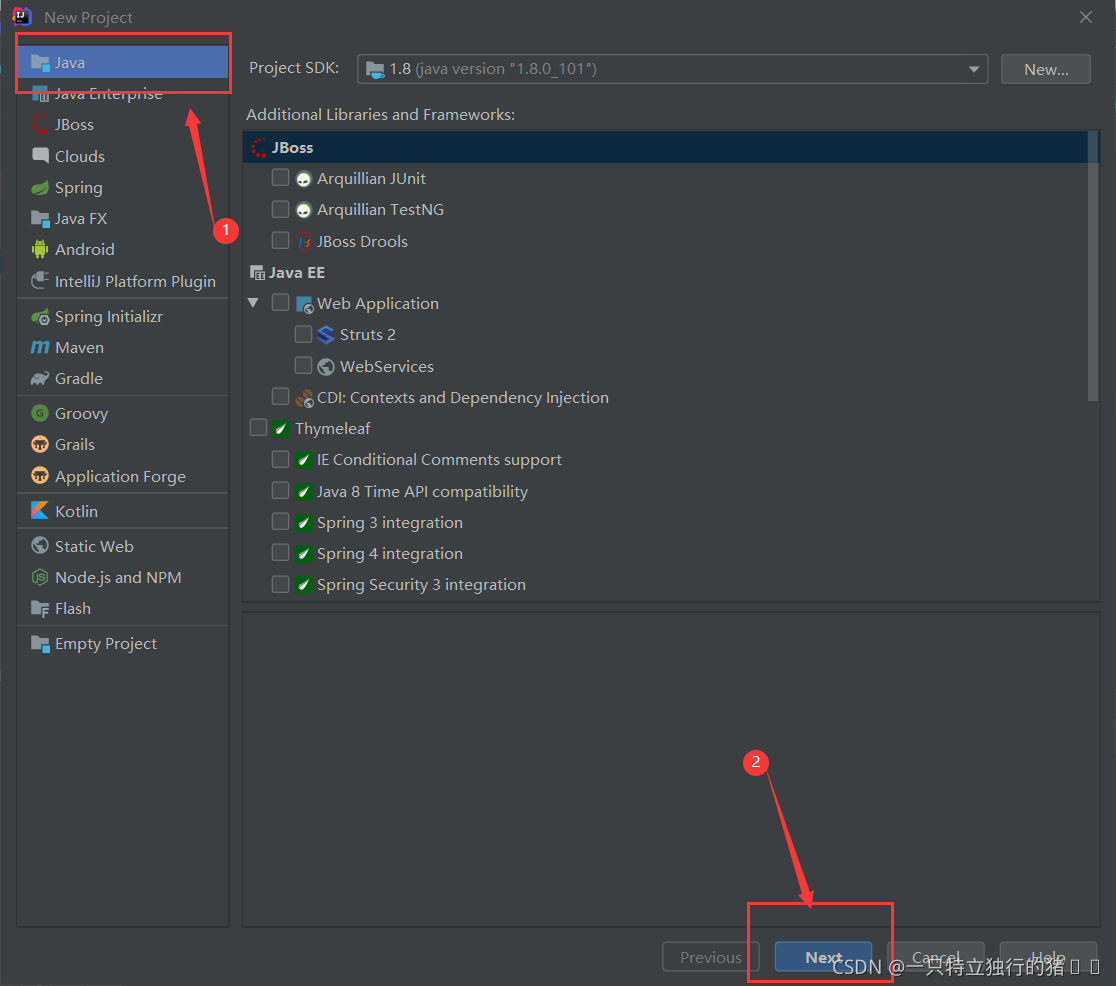Click the Help button
The height and width of the screenshot is (986, 1116).
1048,958
